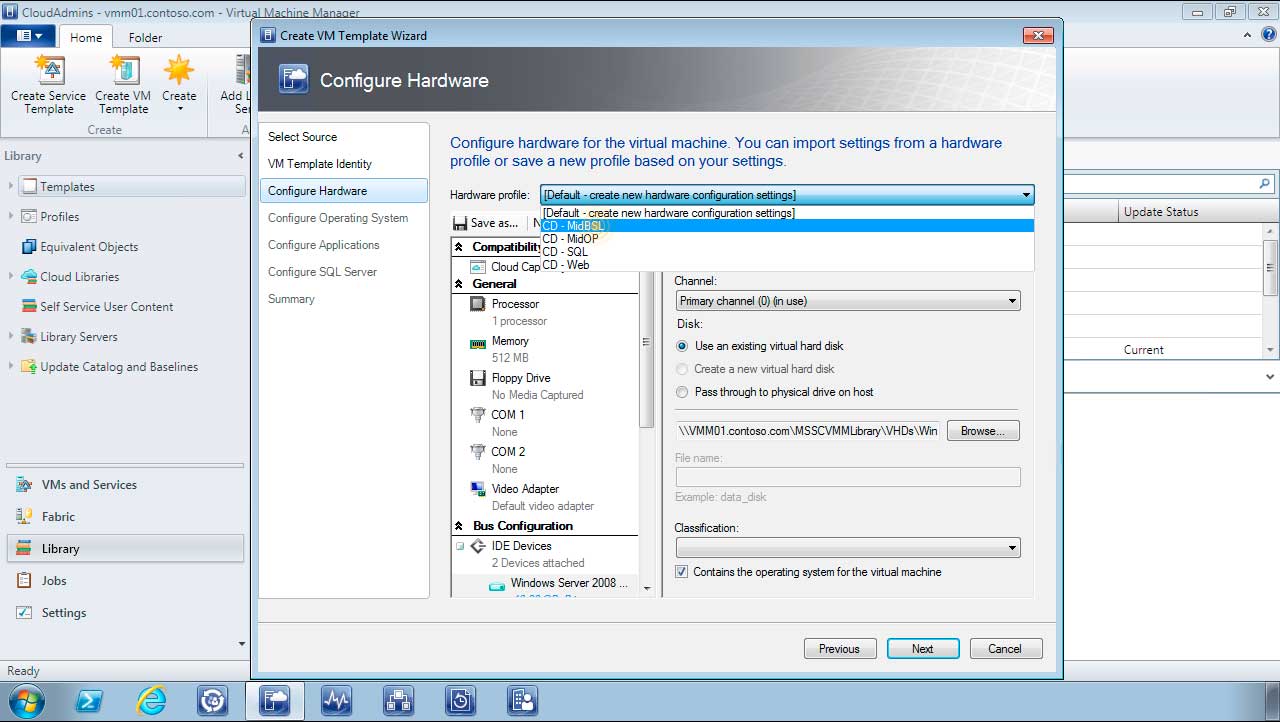Open the Settings workspace icon

24,613
